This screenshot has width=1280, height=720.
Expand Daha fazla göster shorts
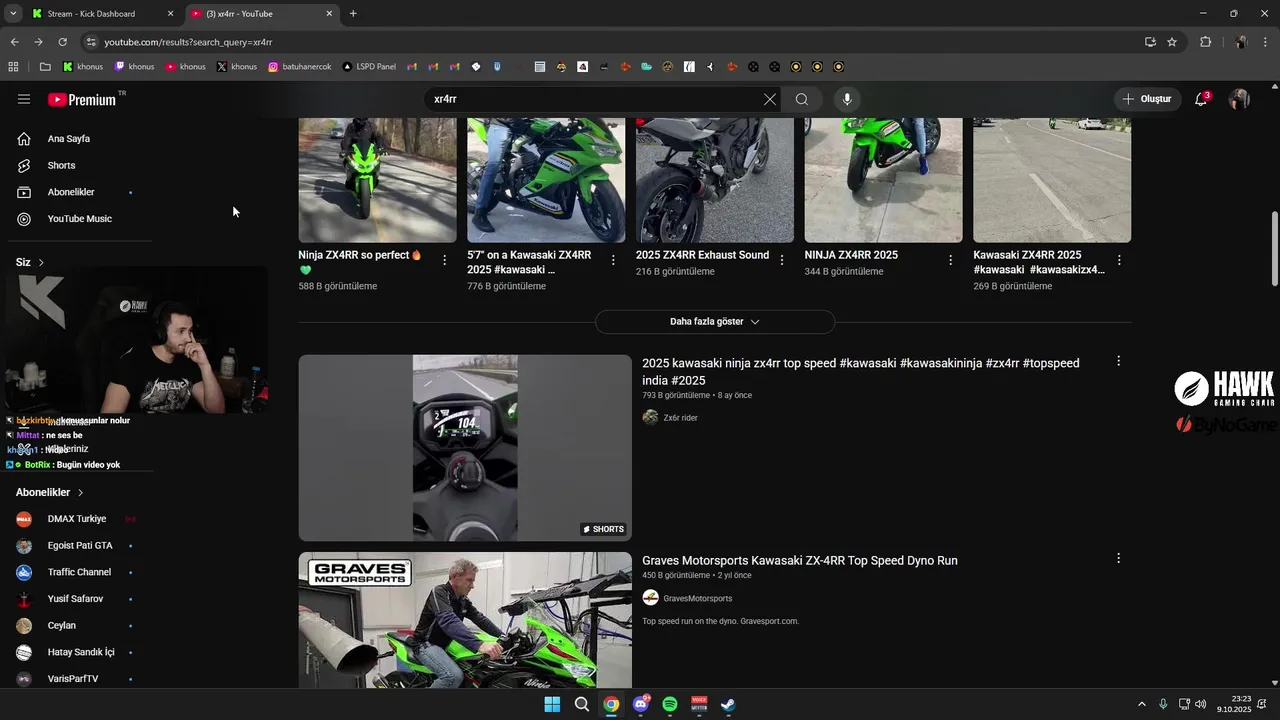(x=715, y=322)
